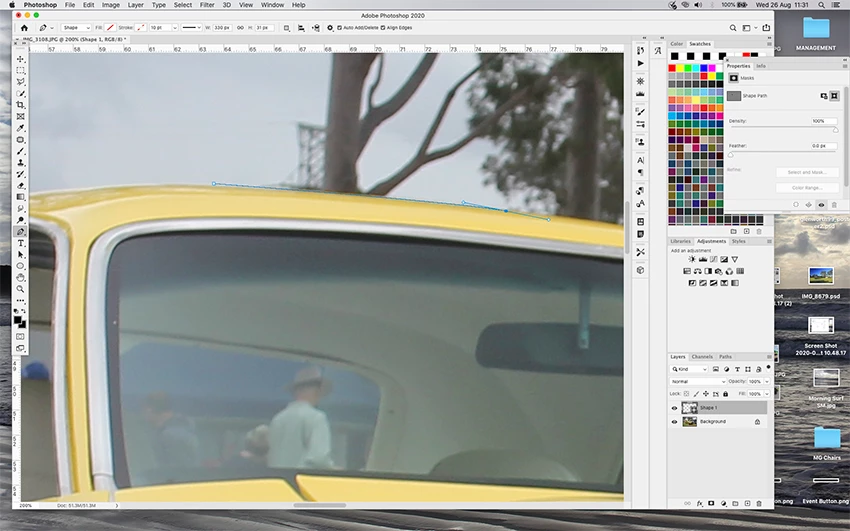The height and width of the screenshot is (531, 850).
Task: Select the Zoom tool in the toolbar
Action: click(21, 289)
